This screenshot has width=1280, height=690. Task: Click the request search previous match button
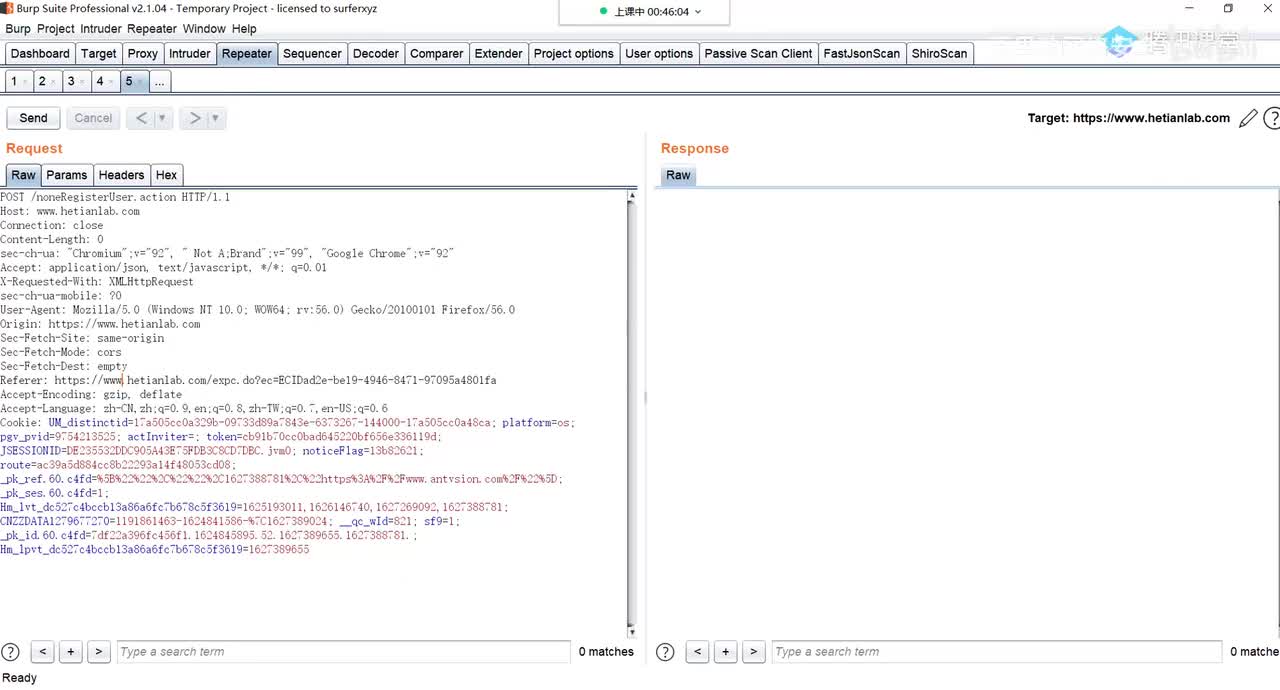click(42, 651)
